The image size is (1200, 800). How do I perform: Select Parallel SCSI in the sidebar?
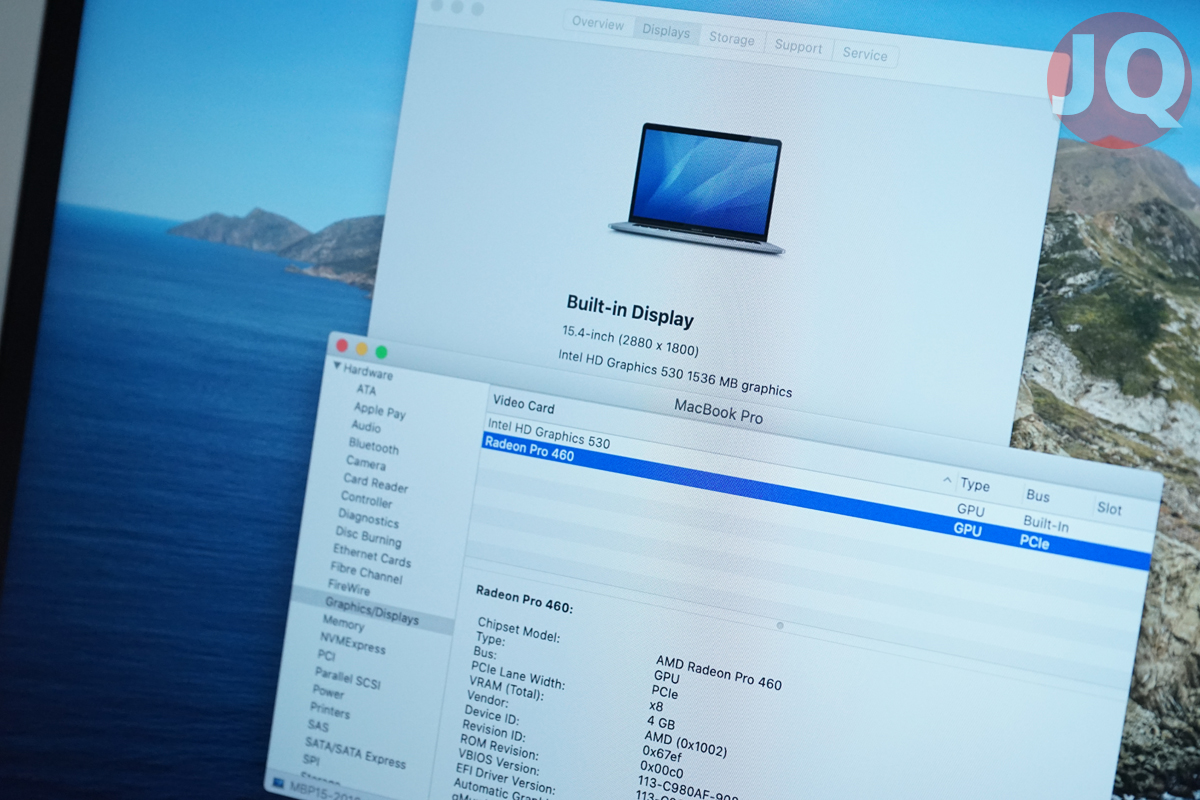[x=348, y=678]
